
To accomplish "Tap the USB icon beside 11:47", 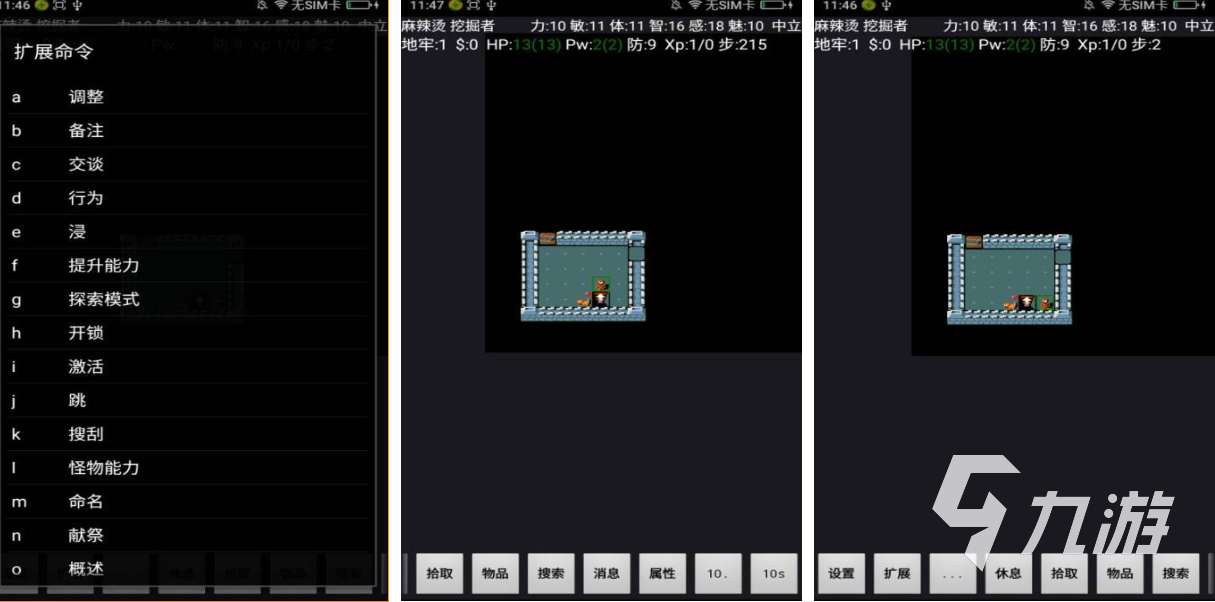I will (491, 6).
